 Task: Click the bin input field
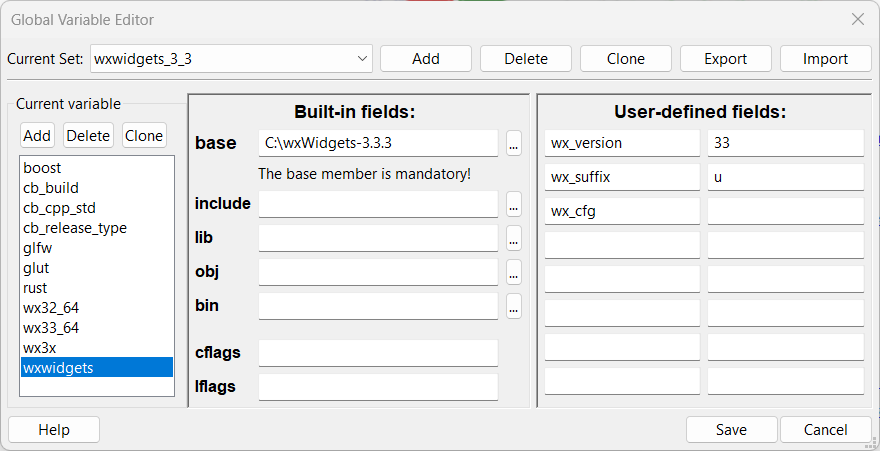[x=378, y=306]
